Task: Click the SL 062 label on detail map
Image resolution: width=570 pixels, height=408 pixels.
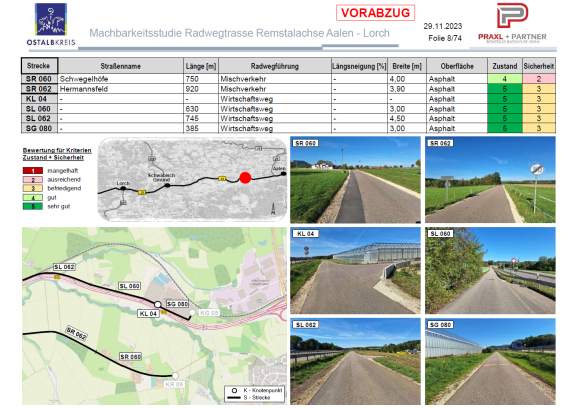Action: point(64,267)
